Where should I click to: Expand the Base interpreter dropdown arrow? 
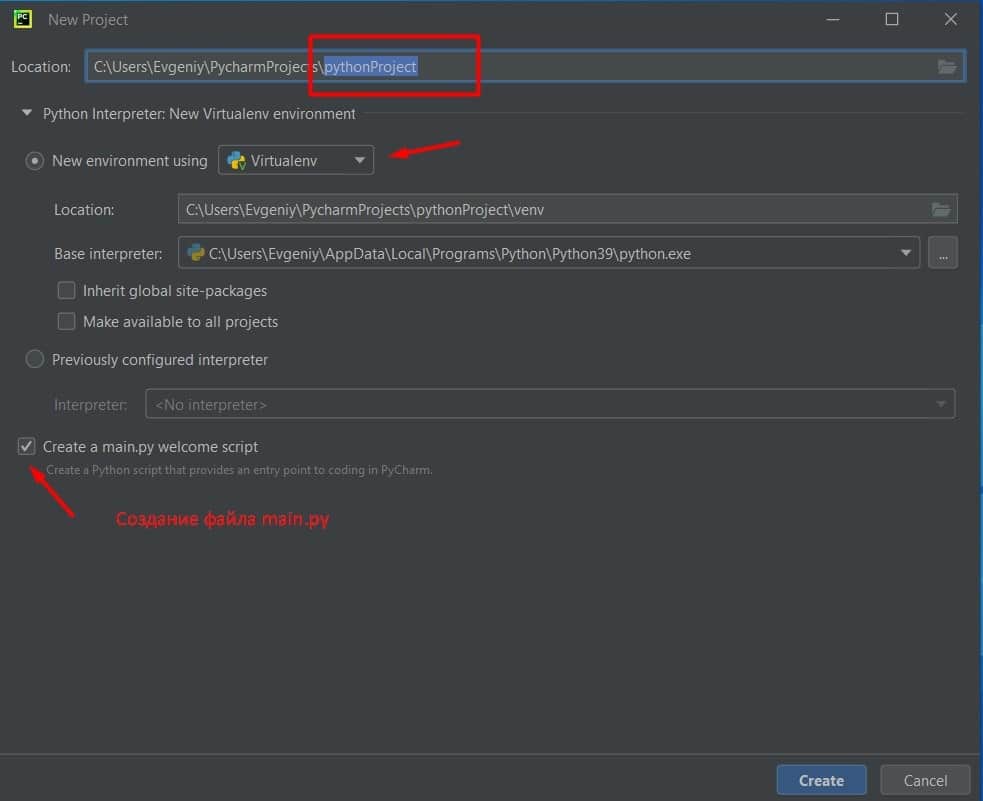click(x=906, y=253)
